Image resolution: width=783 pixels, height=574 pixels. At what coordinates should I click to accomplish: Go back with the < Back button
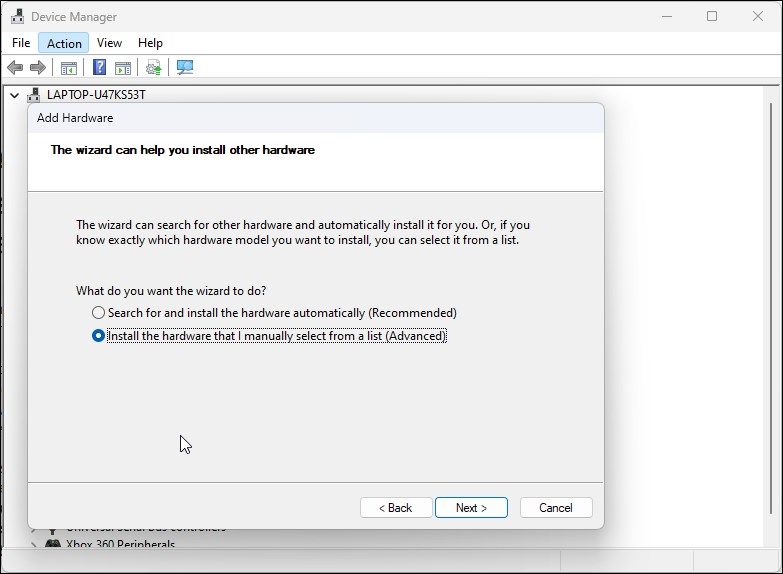(396, 508)
